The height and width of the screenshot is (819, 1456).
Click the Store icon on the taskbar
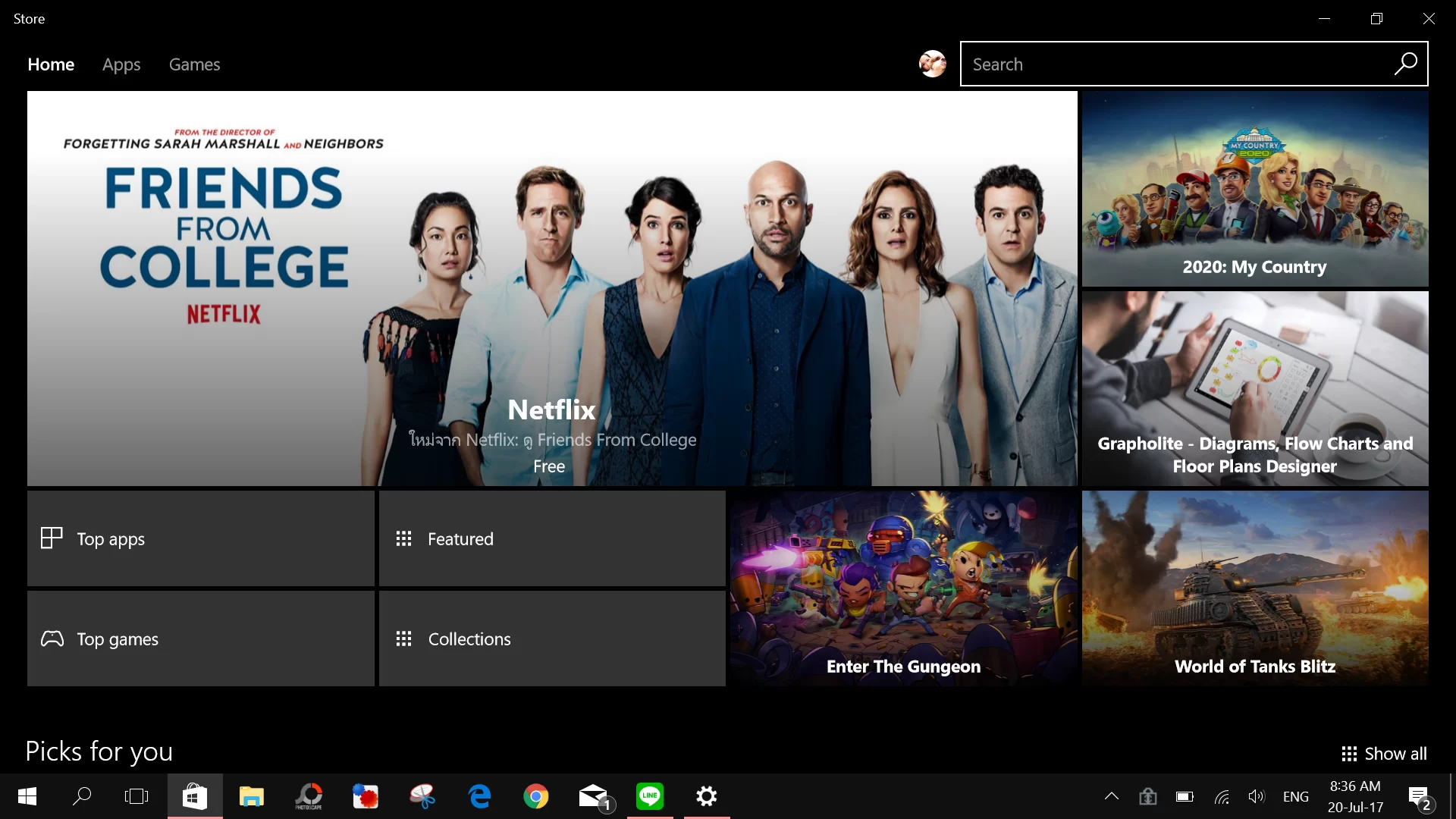(x=195, y=796)
